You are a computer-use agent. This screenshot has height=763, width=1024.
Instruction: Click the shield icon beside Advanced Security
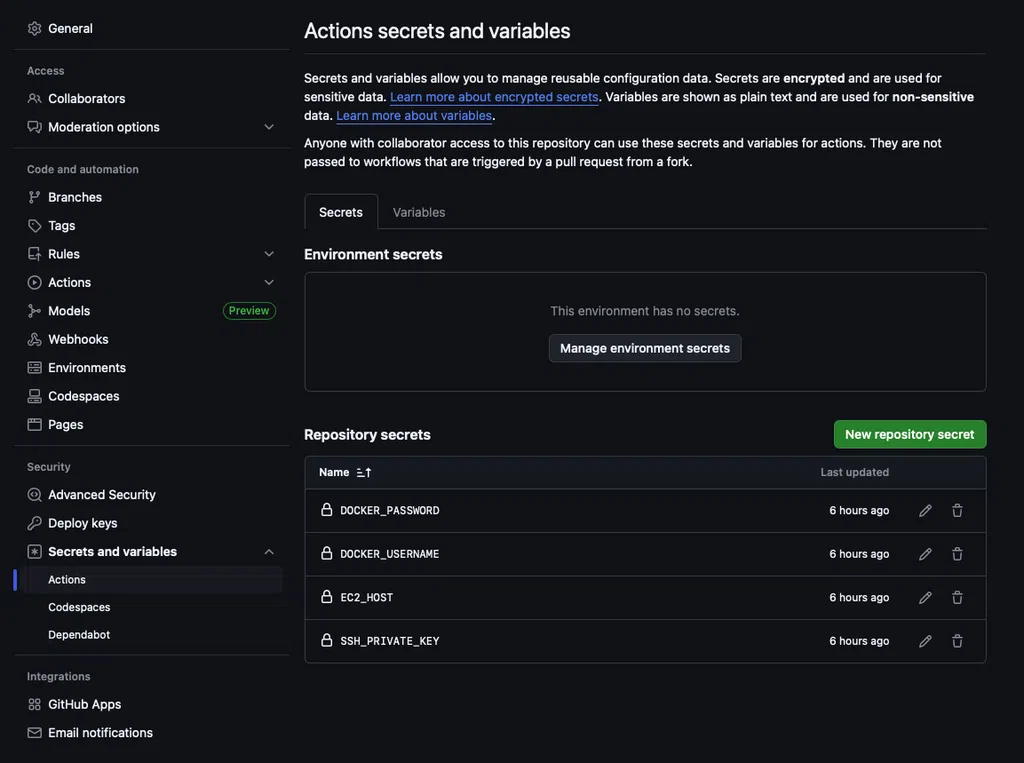35,495
